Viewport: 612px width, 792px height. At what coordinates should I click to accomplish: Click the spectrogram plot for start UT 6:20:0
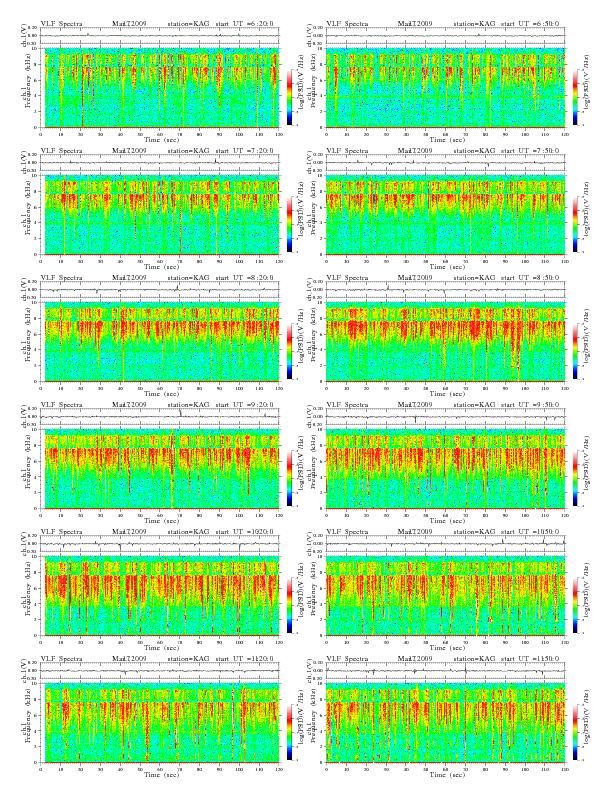(160, 88)
